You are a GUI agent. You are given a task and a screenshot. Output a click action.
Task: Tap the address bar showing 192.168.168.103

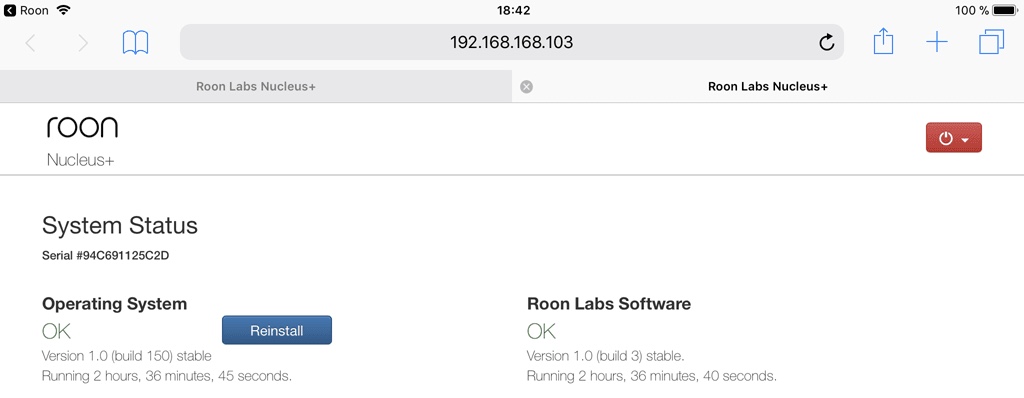[x=511, y=43]
